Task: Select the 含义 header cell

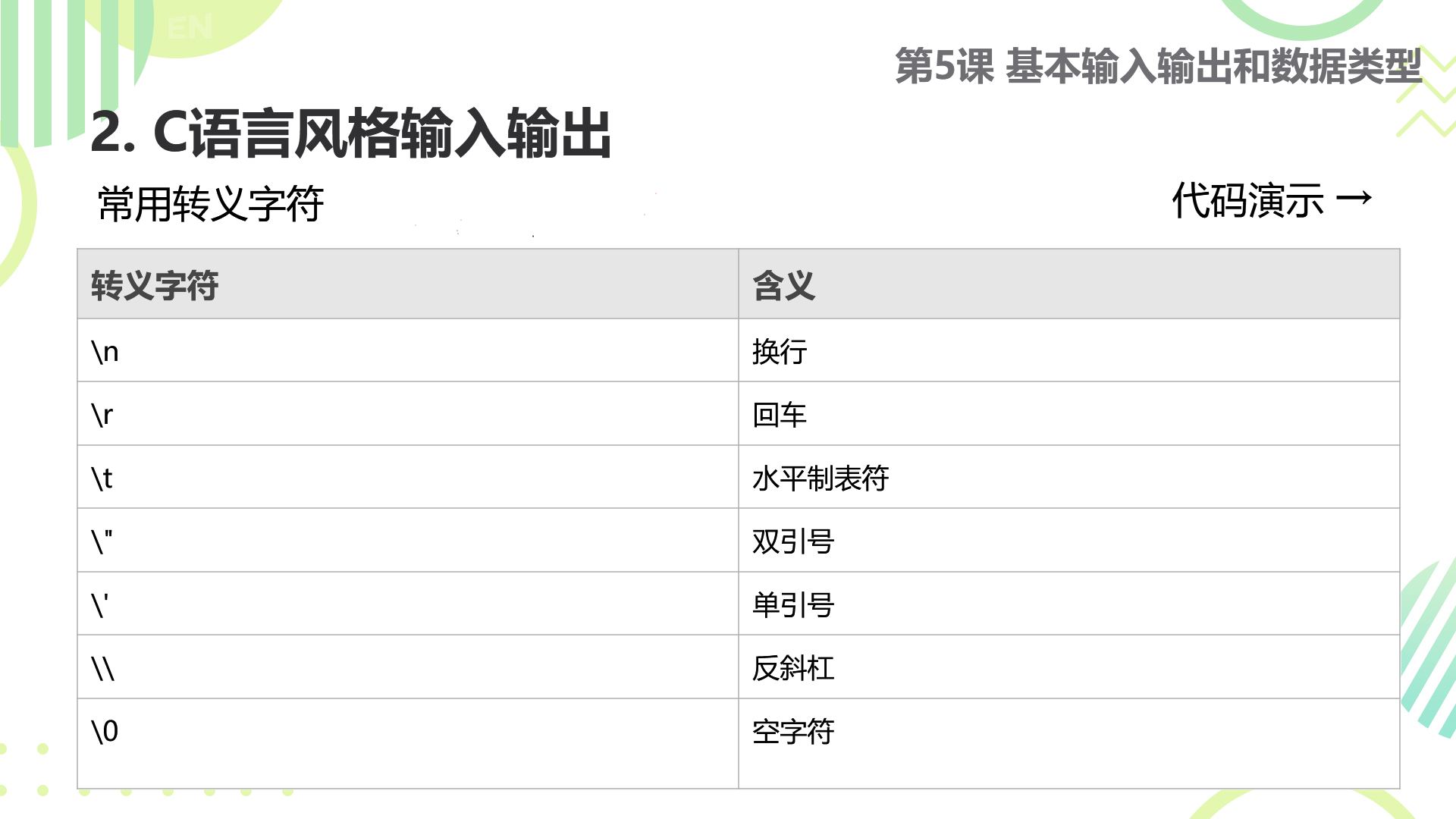Action: 1069,284
